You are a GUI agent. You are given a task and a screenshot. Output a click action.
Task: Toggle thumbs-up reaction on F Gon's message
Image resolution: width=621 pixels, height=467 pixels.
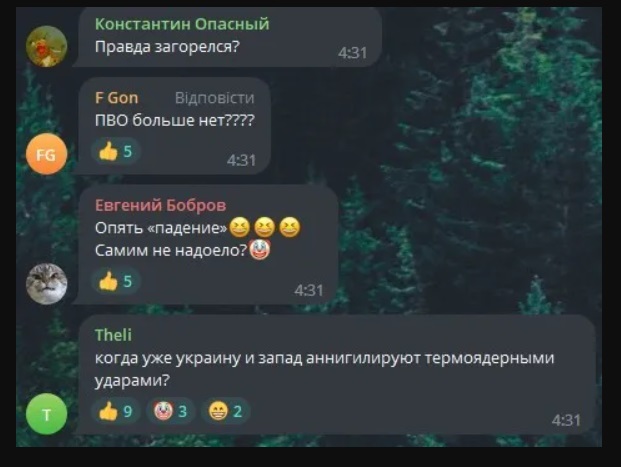pyautogui.click(x=115, y=151)
